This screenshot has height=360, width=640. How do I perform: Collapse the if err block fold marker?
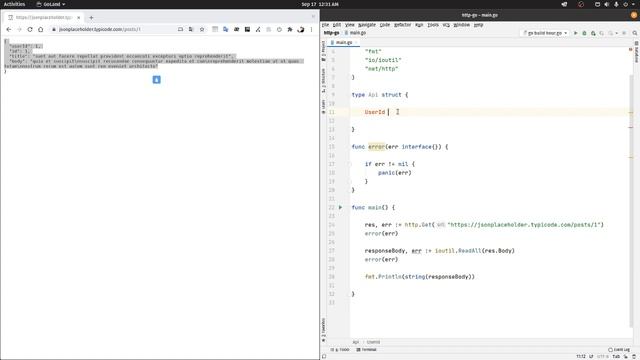click(x=350, y=164)
